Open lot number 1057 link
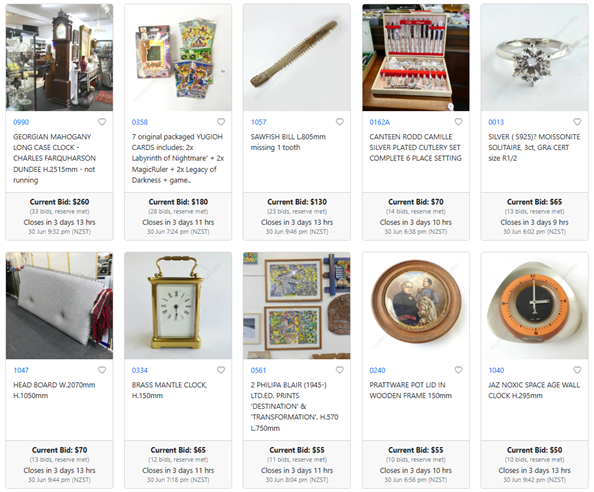594x492 pixels. [258, 122]
